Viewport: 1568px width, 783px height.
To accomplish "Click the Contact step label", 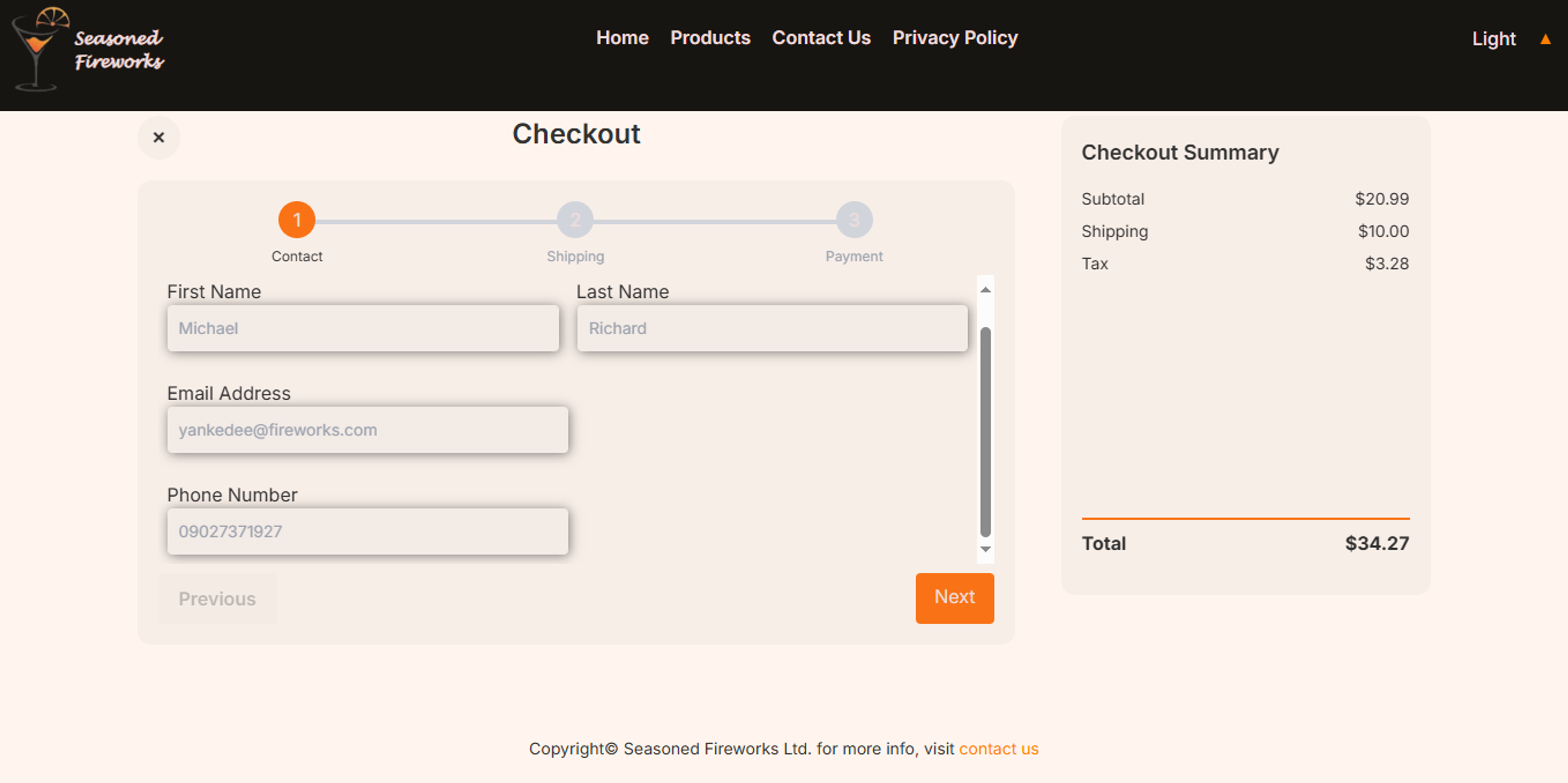I will [x=297, y=257].
